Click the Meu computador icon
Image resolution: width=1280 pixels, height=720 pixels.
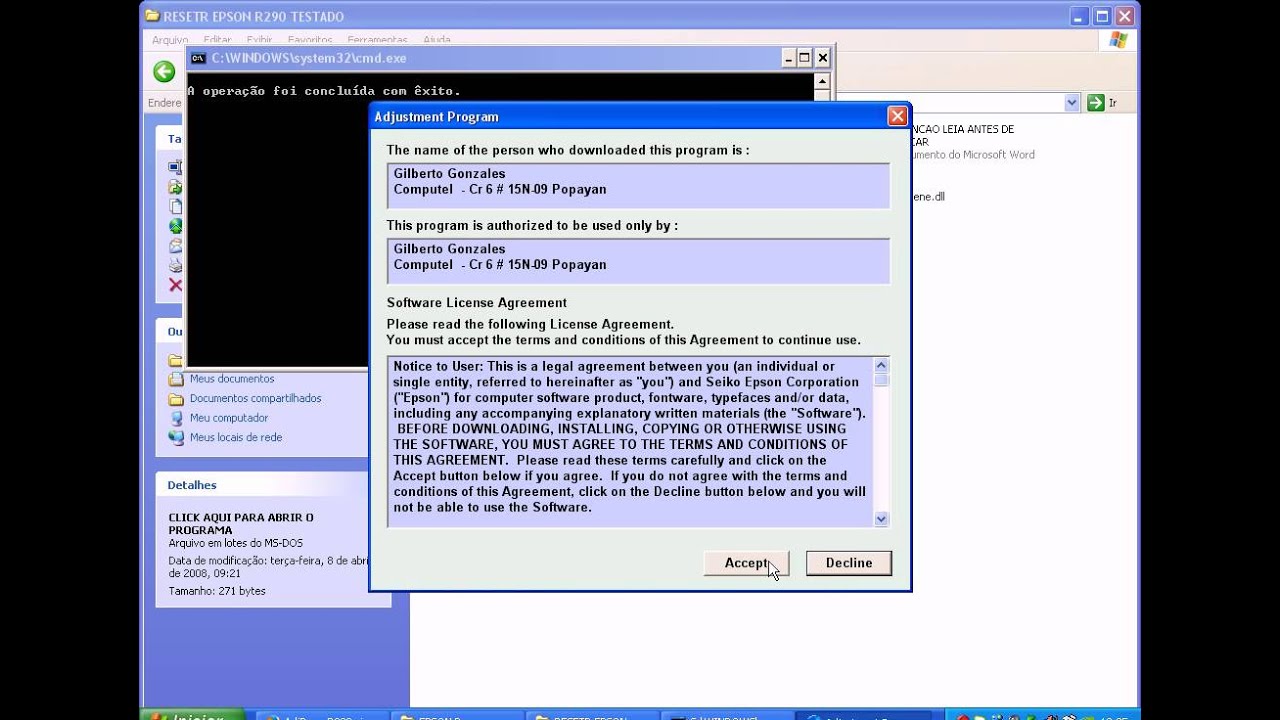coord(176,418)
